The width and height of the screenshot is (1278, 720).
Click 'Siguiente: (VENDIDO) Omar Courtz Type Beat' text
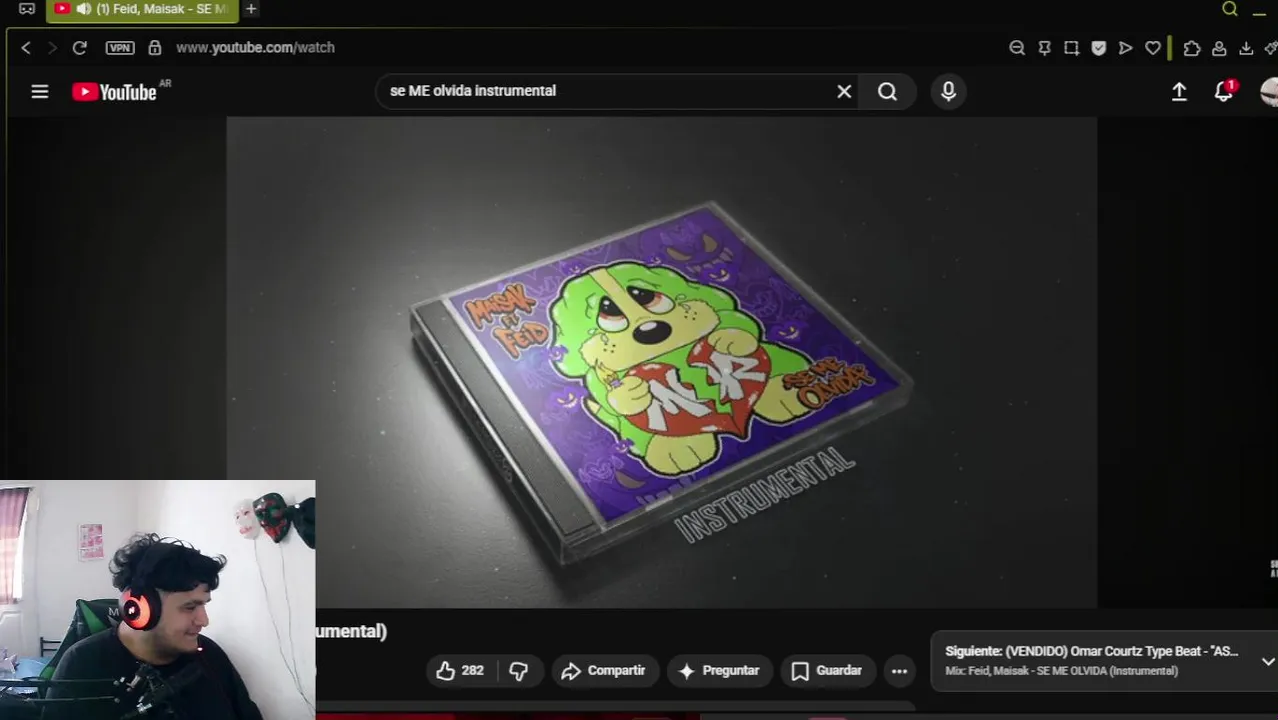point(1091,651)
